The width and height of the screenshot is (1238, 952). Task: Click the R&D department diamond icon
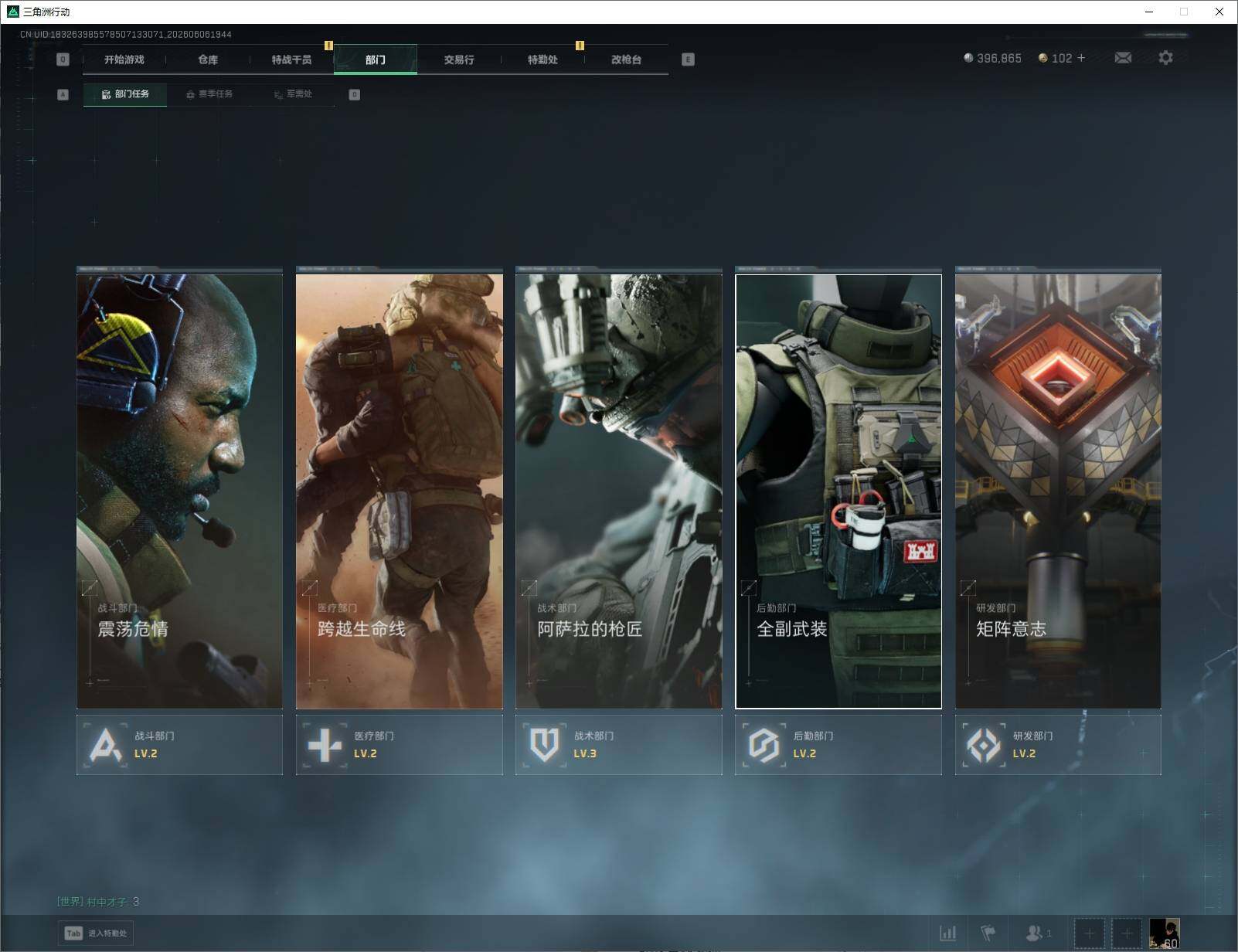984,745
